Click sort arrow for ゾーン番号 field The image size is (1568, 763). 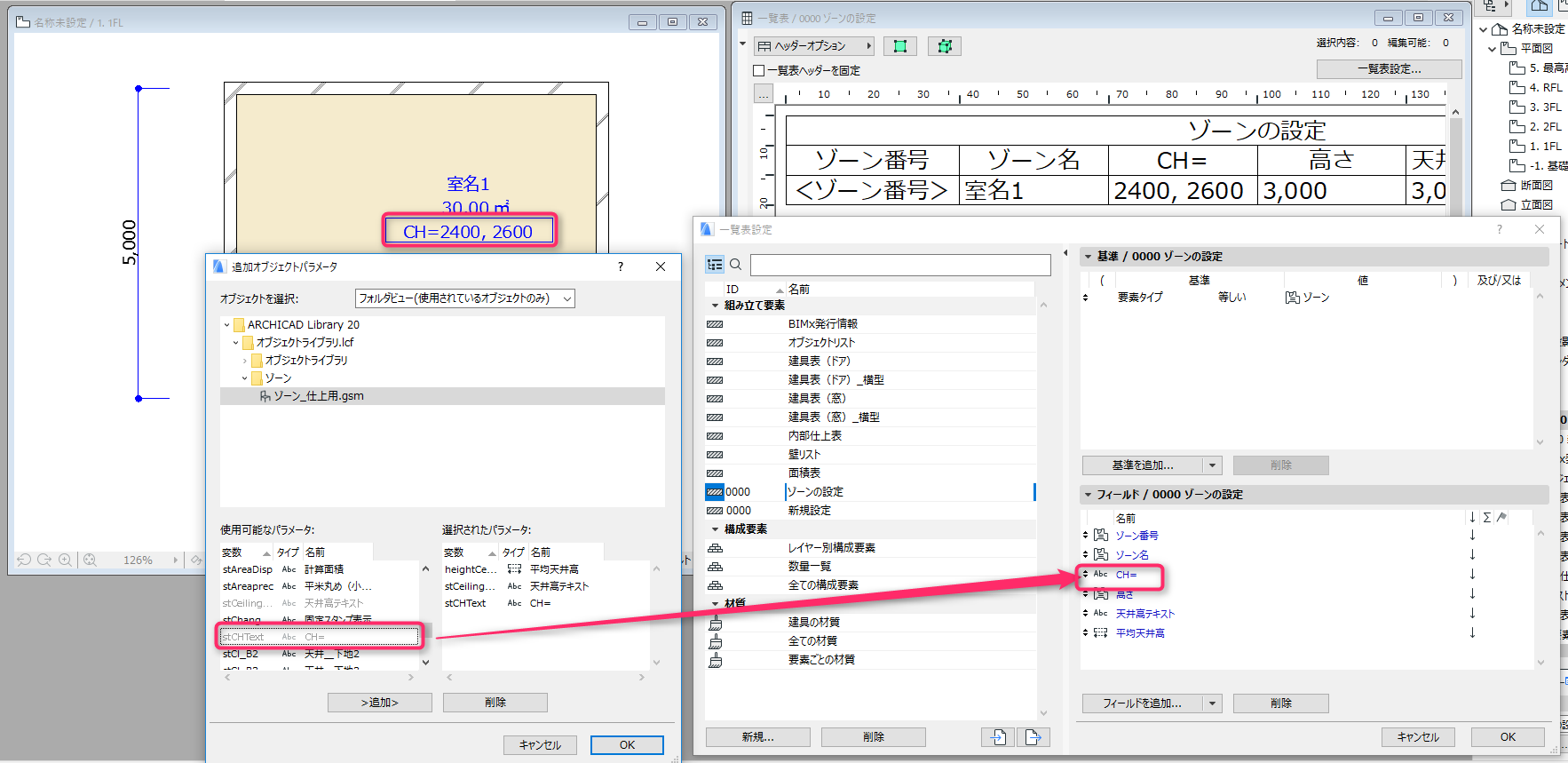[x=1472, y=535]
